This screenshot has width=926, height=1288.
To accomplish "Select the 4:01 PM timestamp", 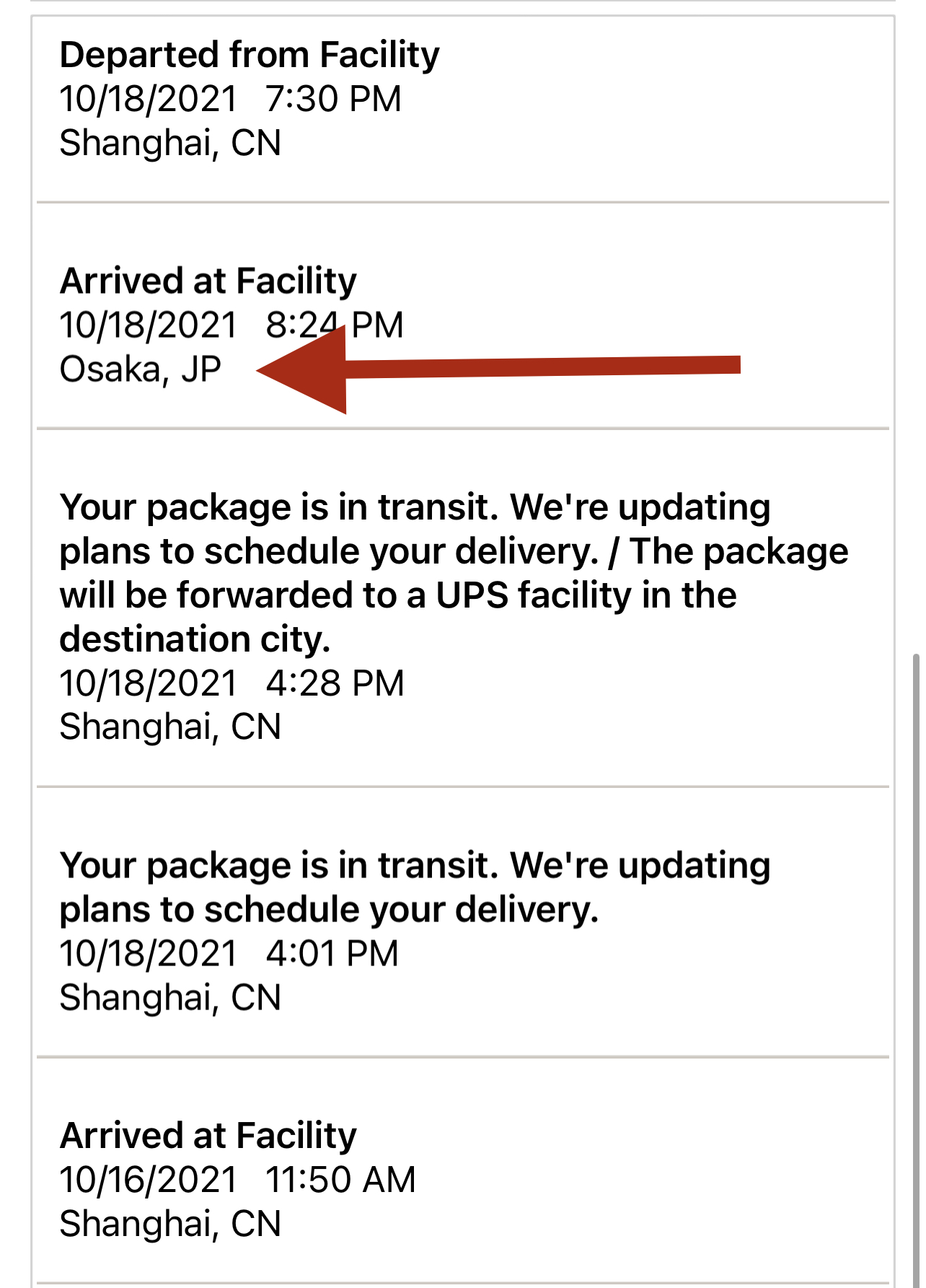I will (x=332, y=953).
